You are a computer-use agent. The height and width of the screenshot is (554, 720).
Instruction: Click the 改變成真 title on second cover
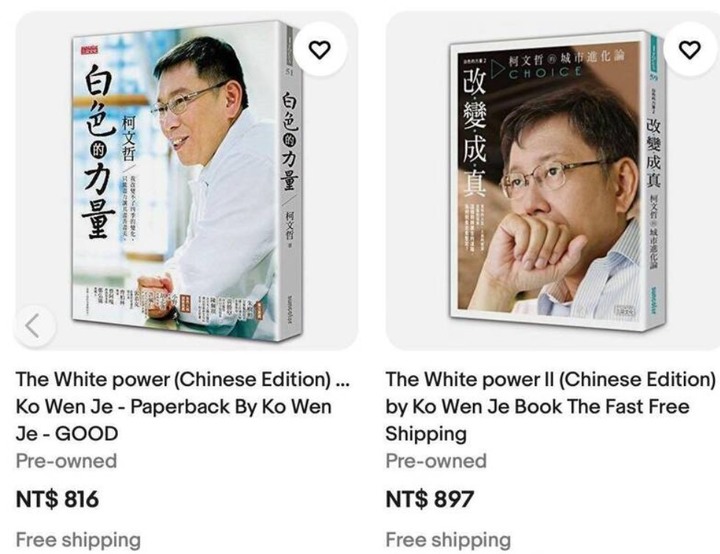[x=474, y=132]
